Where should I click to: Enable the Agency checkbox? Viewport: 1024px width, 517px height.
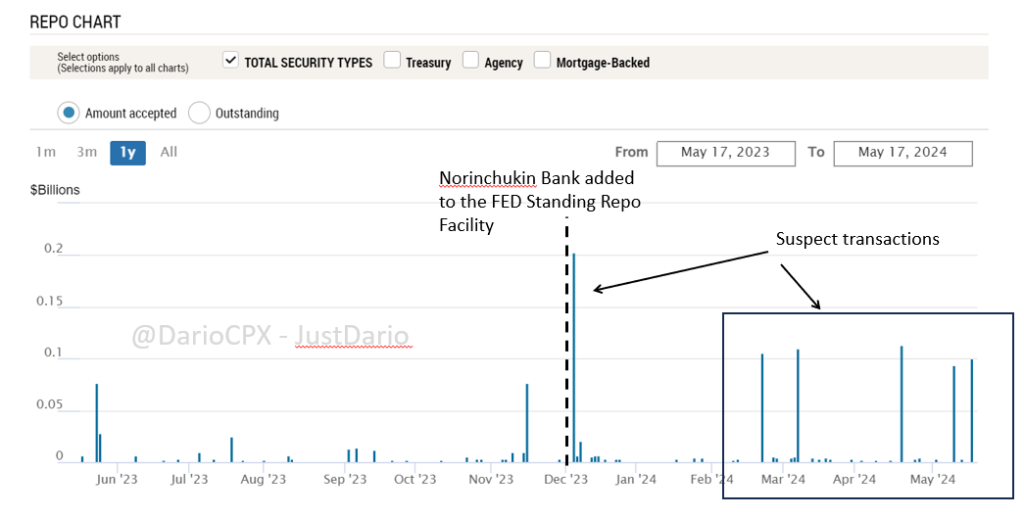471,60
